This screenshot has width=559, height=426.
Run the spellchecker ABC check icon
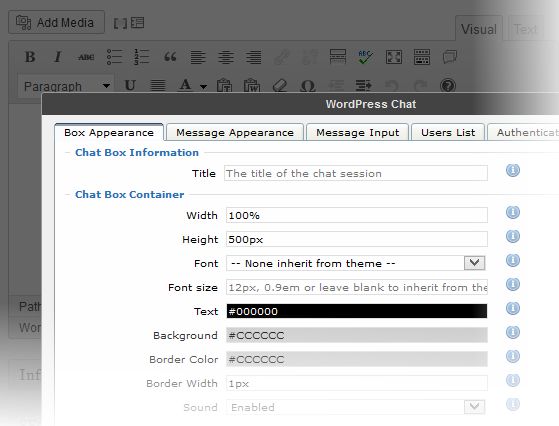tap(365, 57)
